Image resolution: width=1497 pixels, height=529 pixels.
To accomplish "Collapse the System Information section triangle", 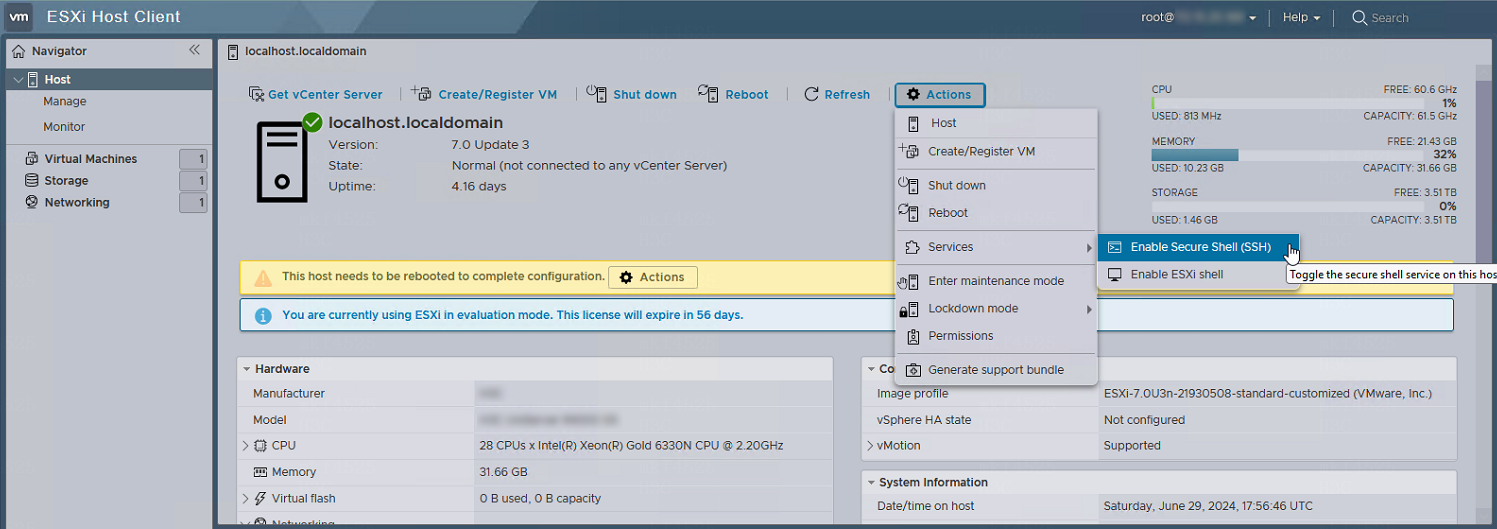I will point(871,483).
